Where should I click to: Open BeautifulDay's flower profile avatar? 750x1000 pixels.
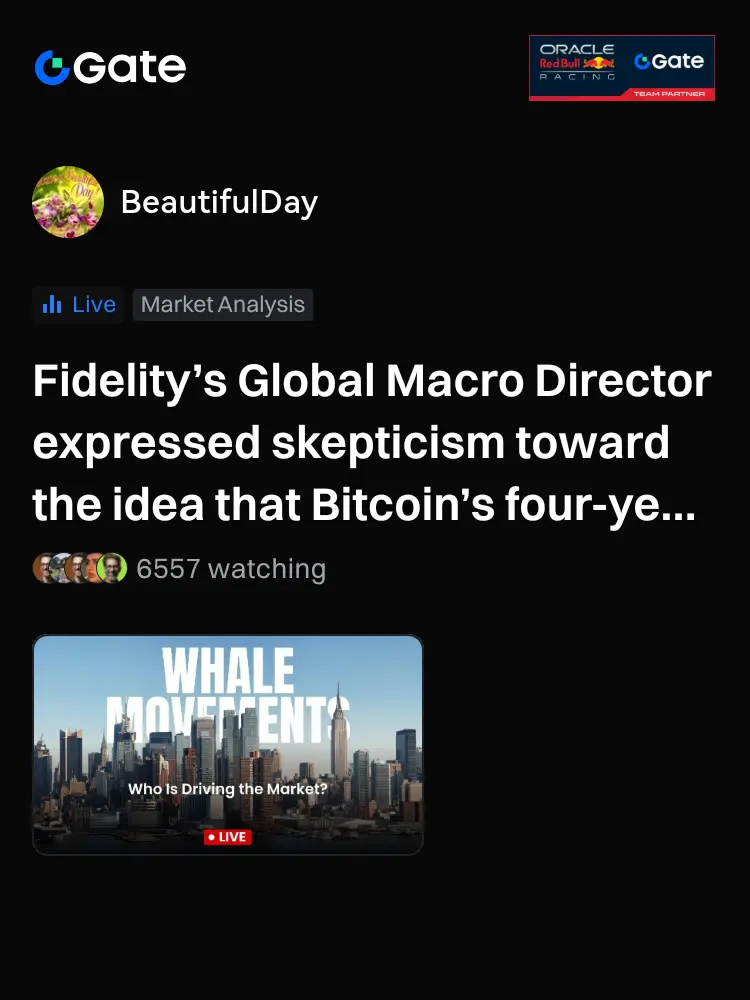68,202
